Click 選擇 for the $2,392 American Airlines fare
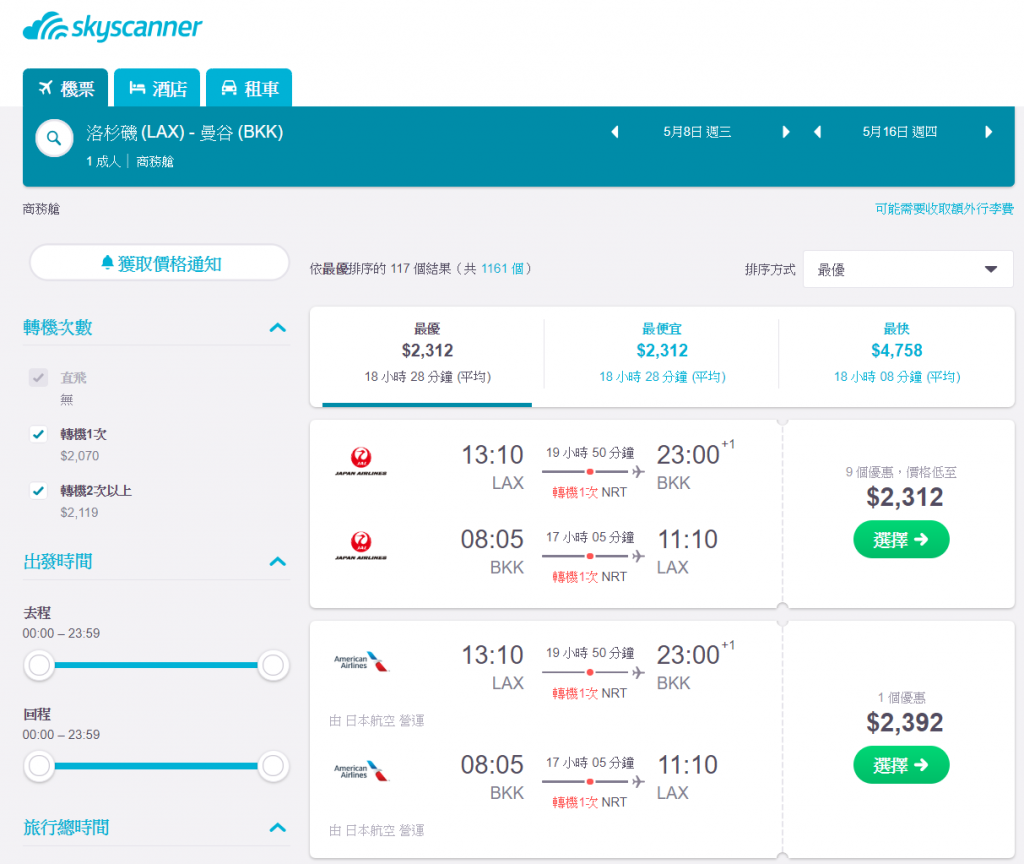This screenshot has width=1024, height=864. pos(901,765)
